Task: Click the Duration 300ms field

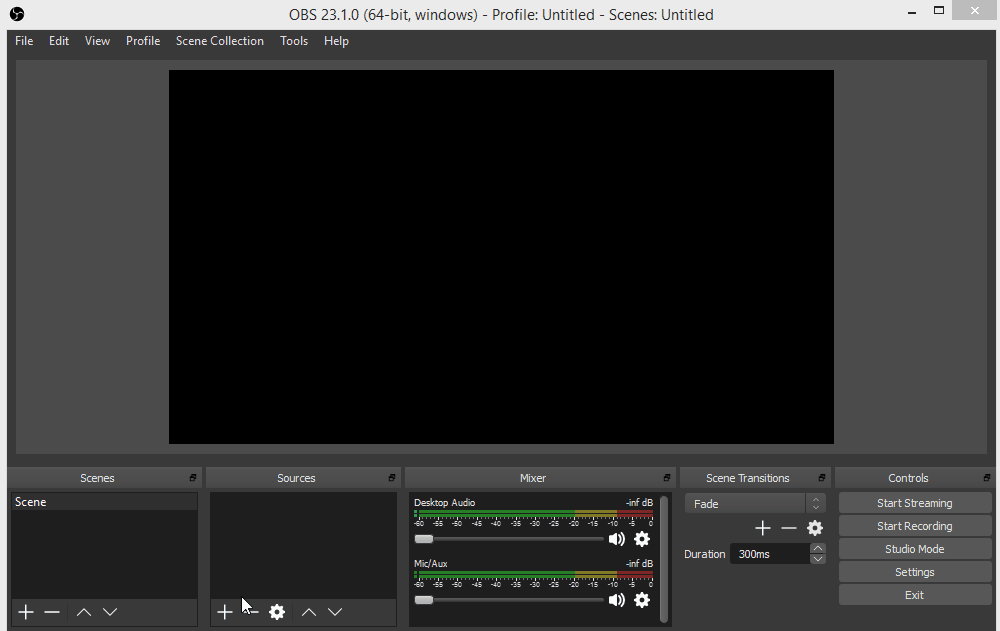Action: point(770,554)
